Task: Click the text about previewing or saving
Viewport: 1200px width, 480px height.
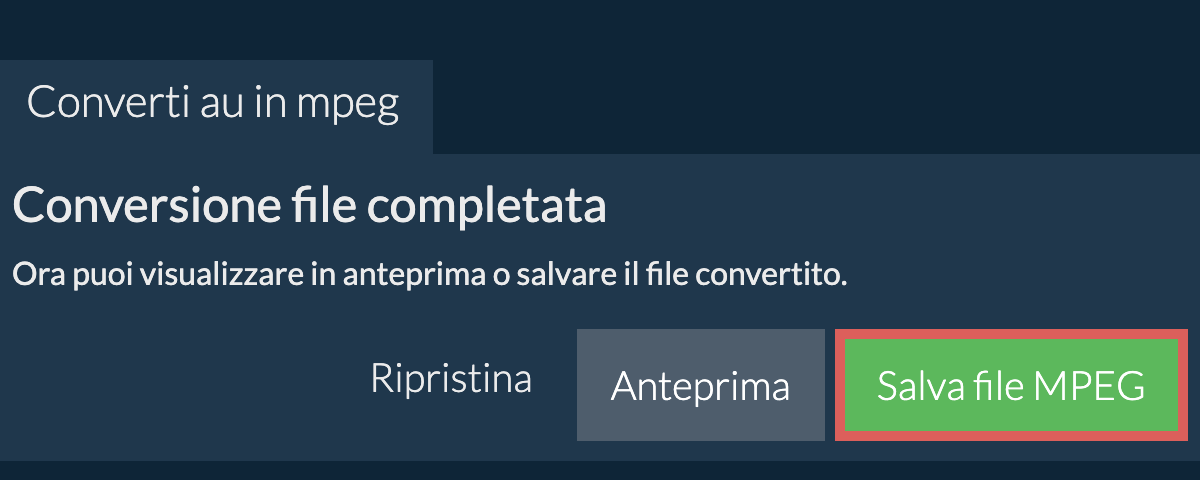Action: coord(430,275)
